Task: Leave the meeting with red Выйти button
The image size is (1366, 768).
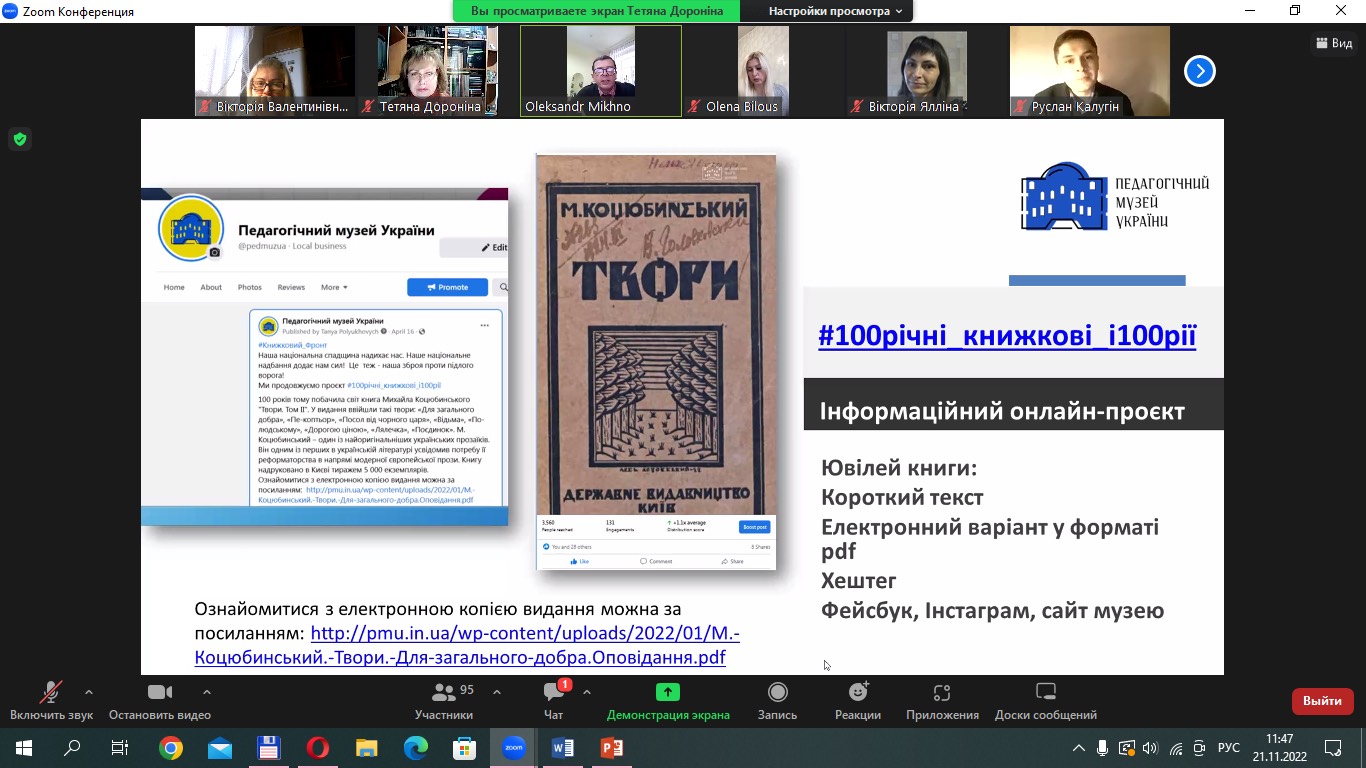Action: 1322,701
